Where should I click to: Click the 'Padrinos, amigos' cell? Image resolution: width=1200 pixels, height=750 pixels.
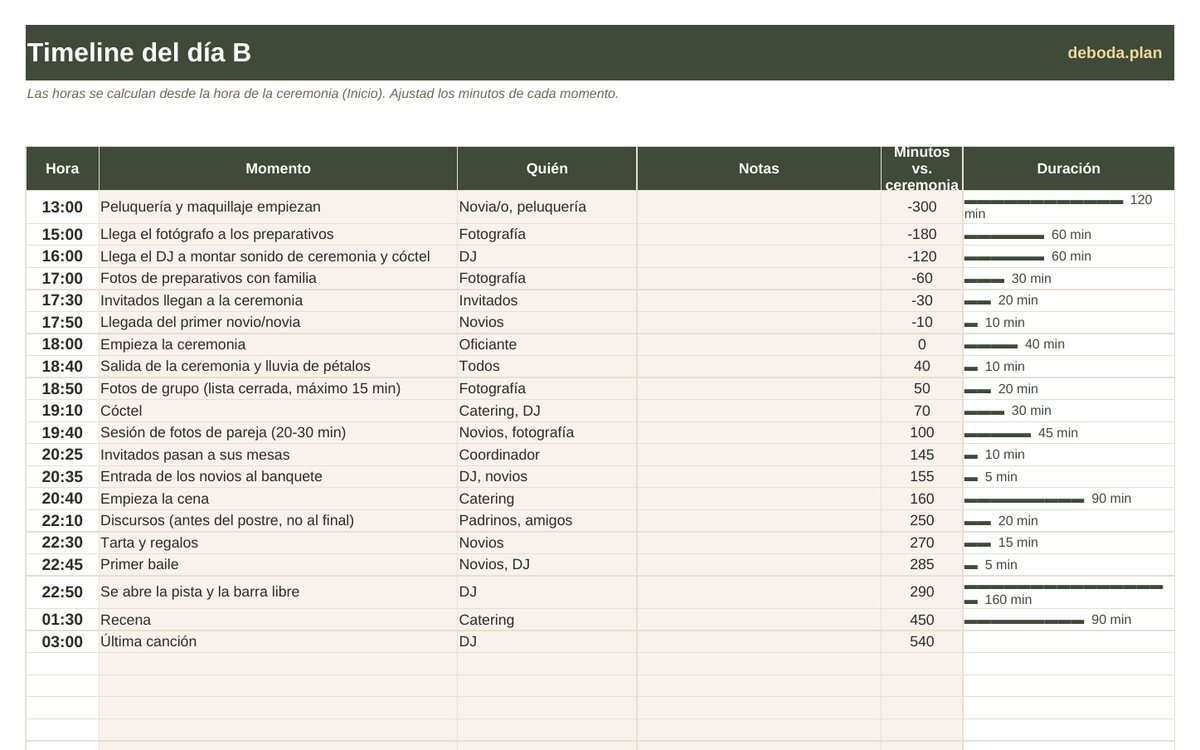coord(547,520)
